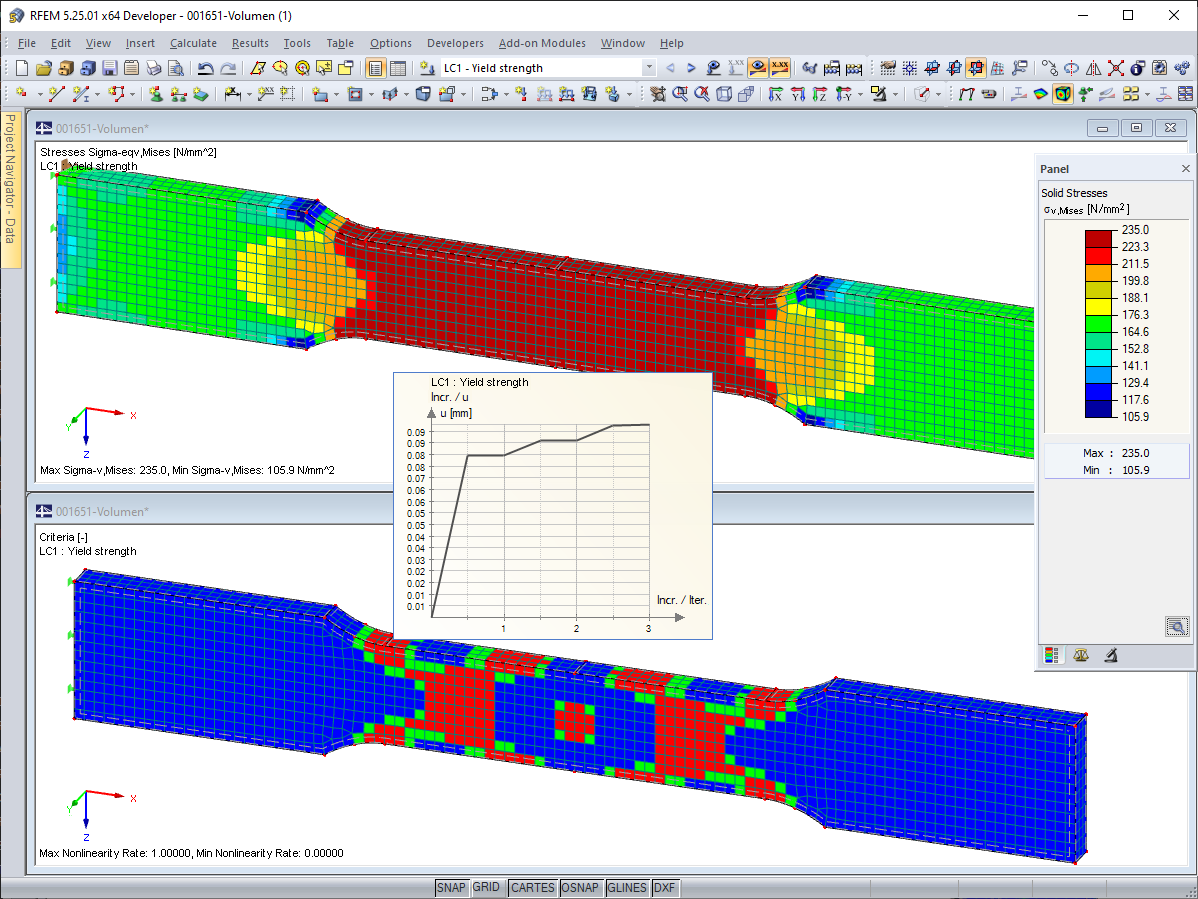Open the Results menu

(x=250, y=43)
